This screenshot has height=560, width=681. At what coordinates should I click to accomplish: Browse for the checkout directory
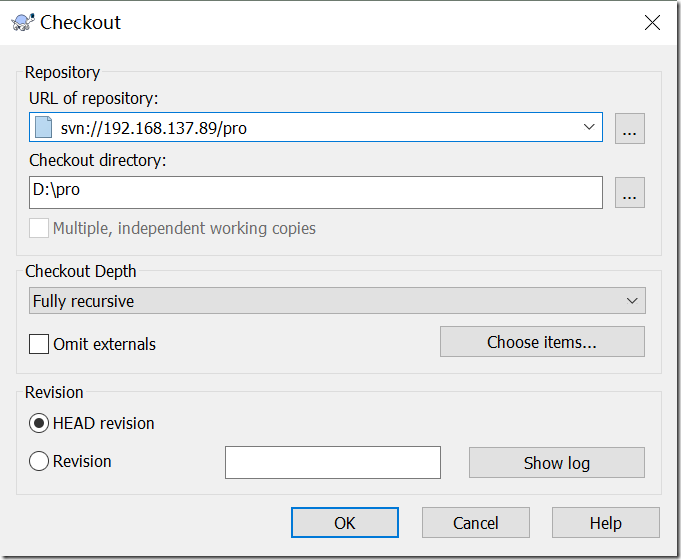tap(629, 192)
